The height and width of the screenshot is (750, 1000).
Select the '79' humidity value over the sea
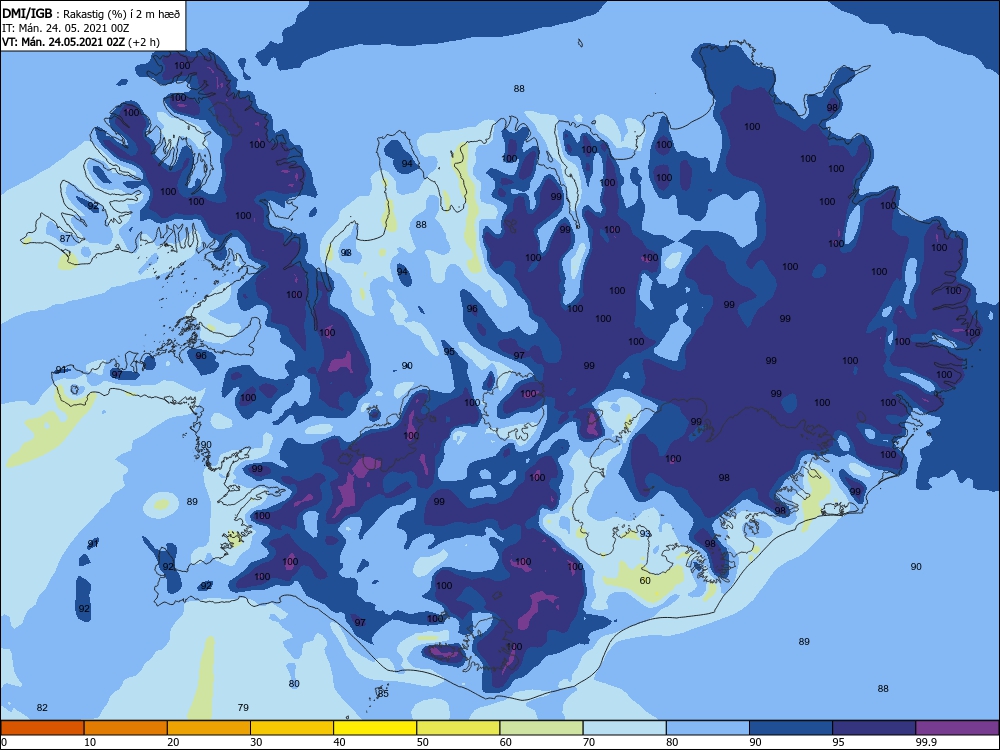pyautogui.click(x=243, y=707)
